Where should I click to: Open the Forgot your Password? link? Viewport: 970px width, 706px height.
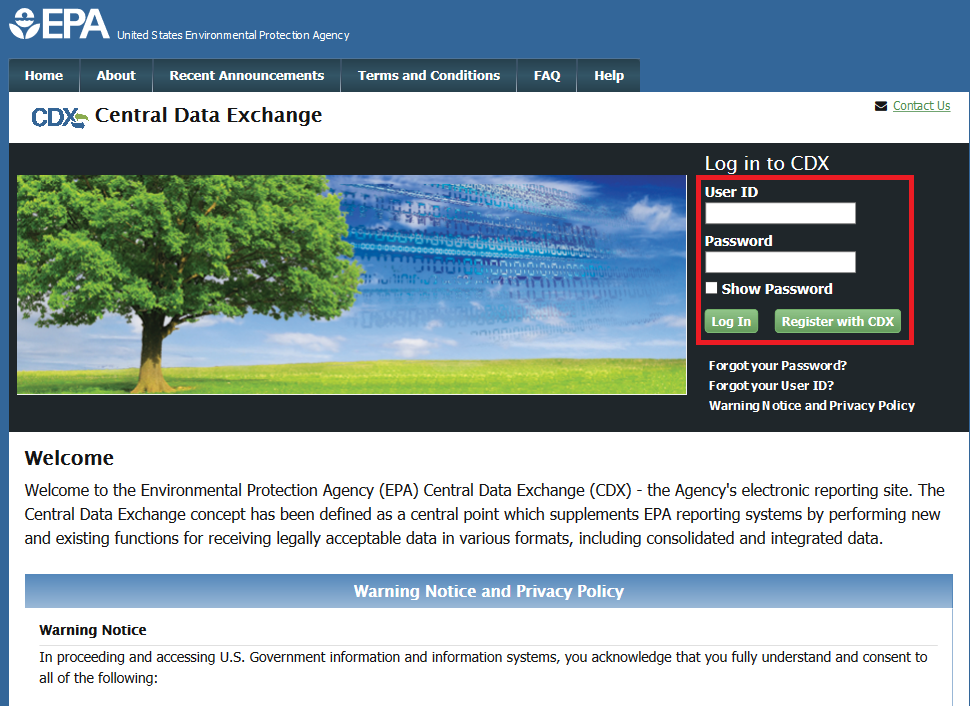click(778, 366)
